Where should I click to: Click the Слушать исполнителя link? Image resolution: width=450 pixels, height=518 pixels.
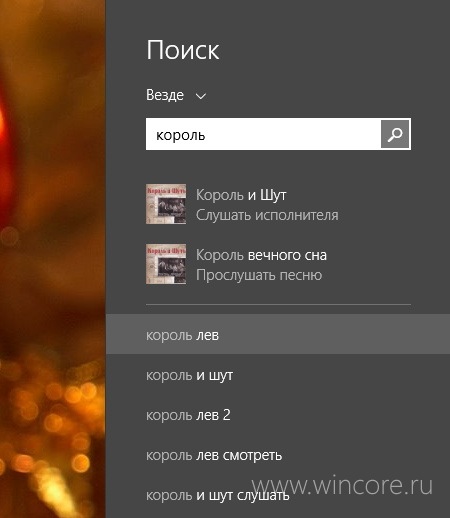267,215
